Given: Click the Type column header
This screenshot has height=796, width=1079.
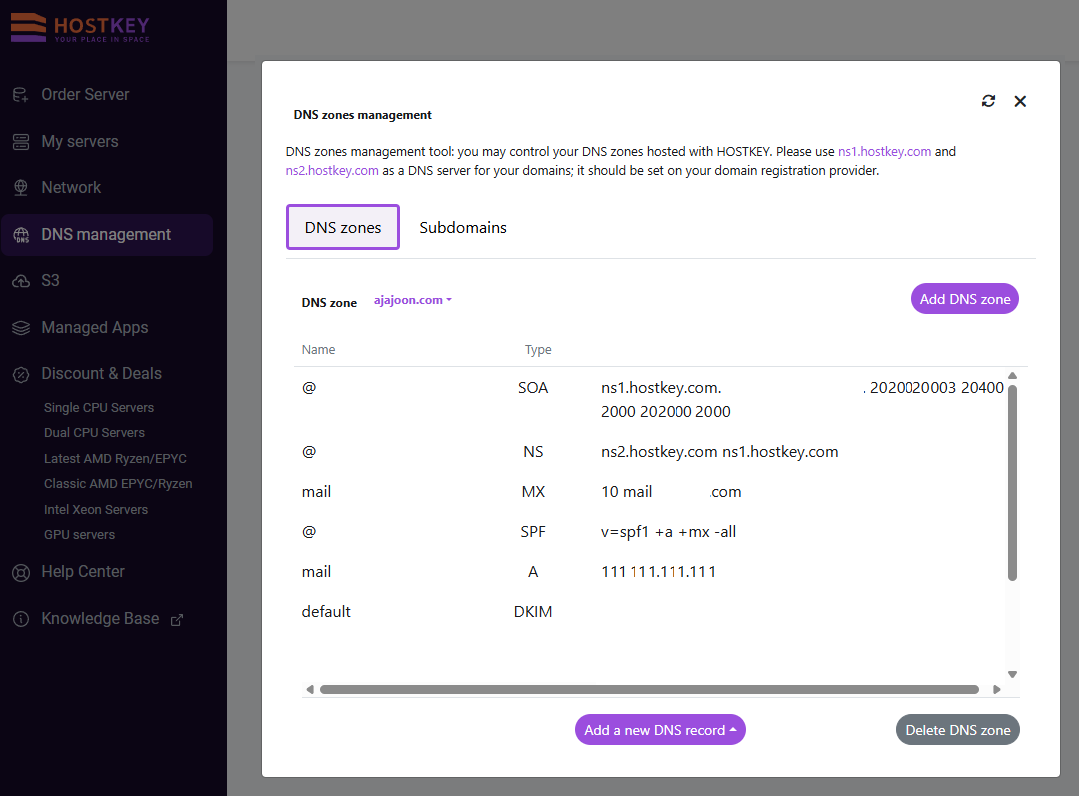Looking at the screenshot, I should coord(538,349).
